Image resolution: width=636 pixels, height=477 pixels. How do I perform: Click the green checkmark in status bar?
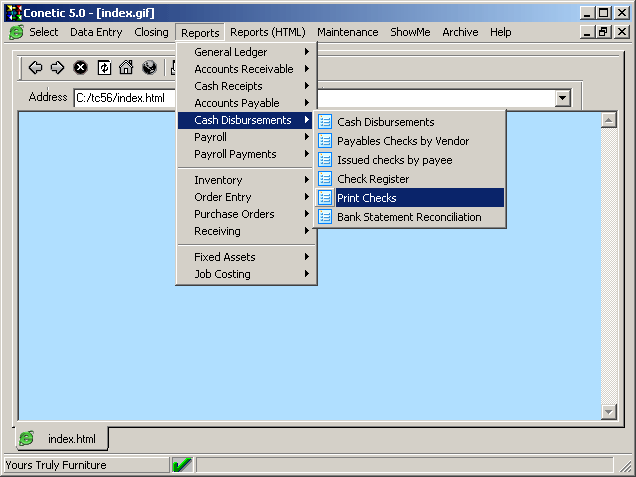click(x=182, y=465)
